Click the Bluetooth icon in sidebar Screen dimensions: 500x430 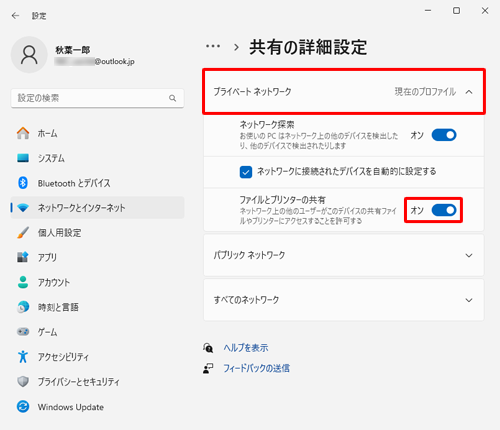click(23, 183)
